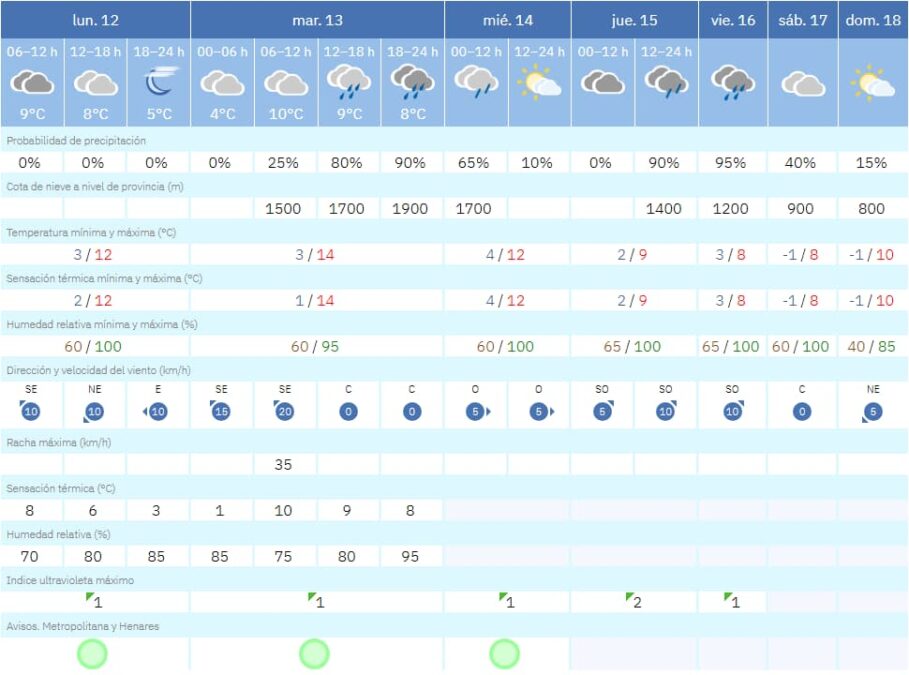Click the rain cloud icon for Tuesday 12-18h

347,82
